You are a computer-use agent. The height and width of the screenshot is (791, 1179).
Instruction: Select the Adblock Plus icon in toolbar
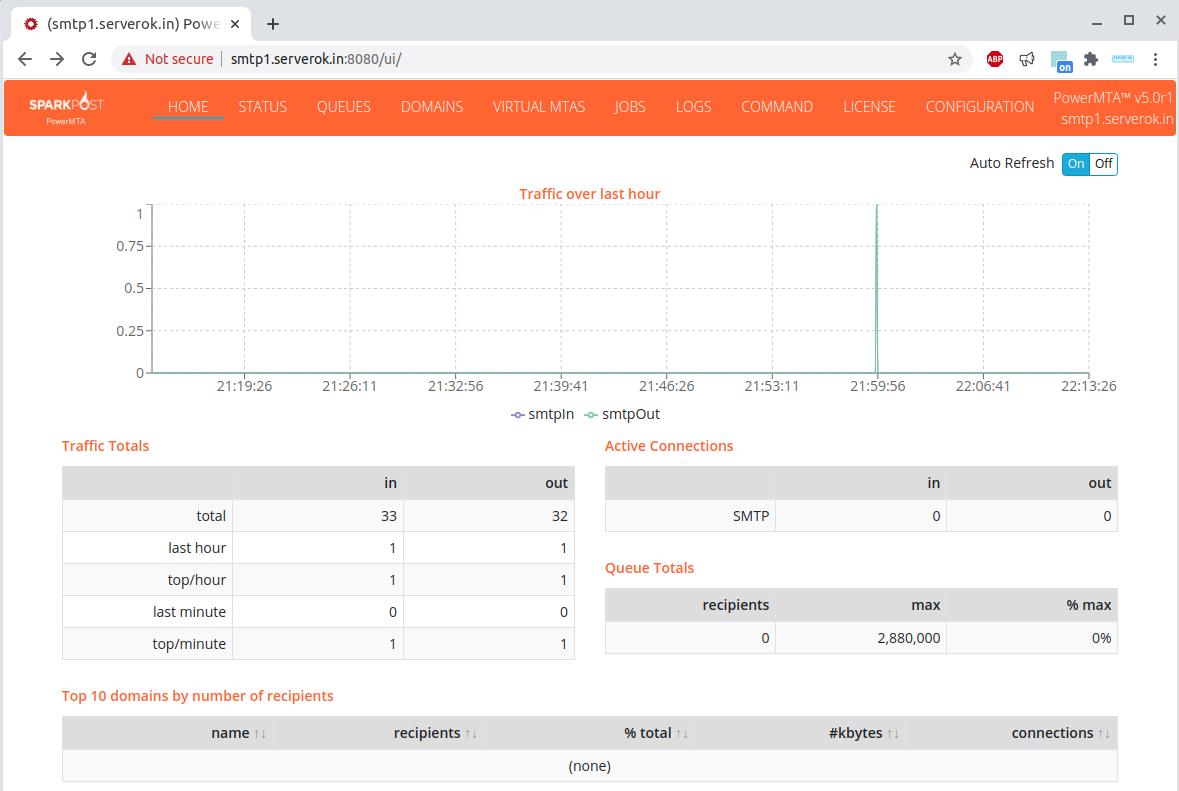tap(994, 59)
